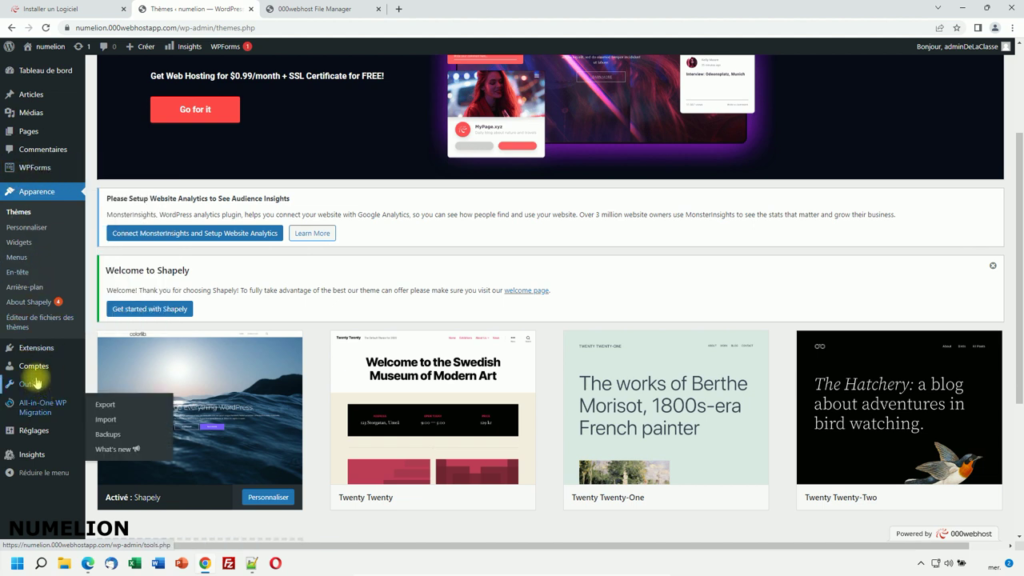Image resolution: width=1024 pixels, height=576 pixels.
Task: Open En-tête under Apparence
Action: tap(17, 272)
